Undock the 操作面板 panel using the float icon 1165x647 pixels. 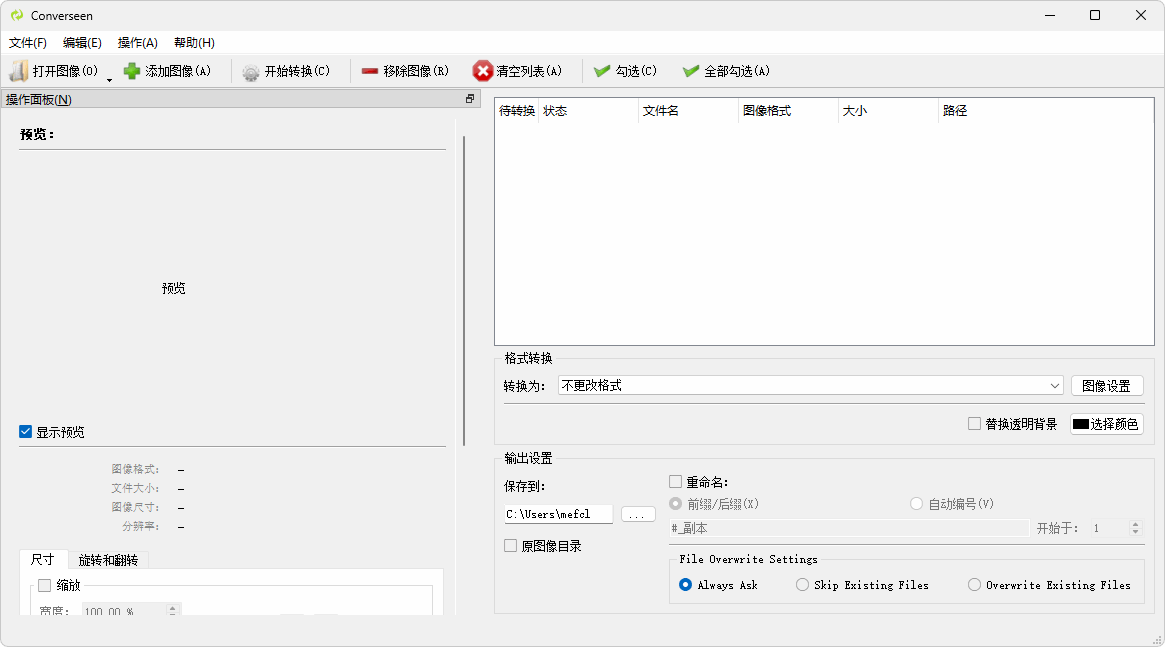470,99
